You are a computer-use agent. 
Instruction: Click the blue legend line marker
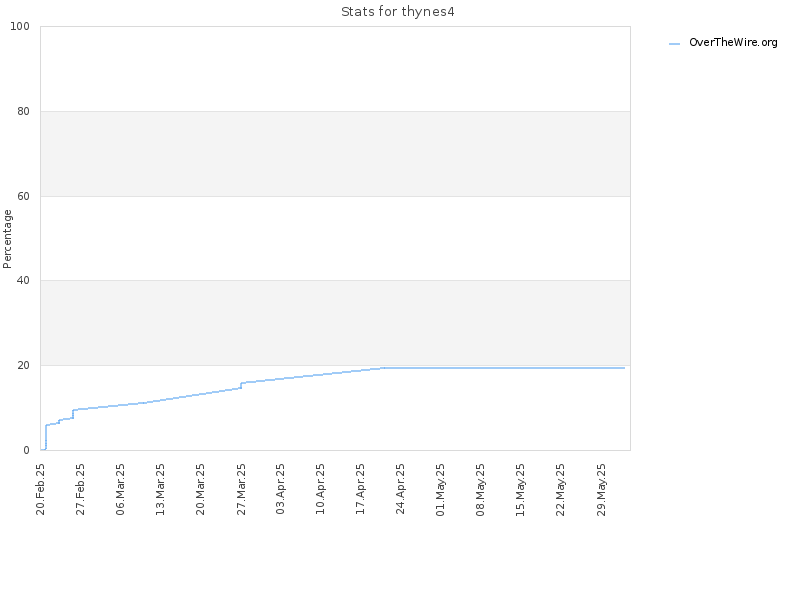(674, 44)
